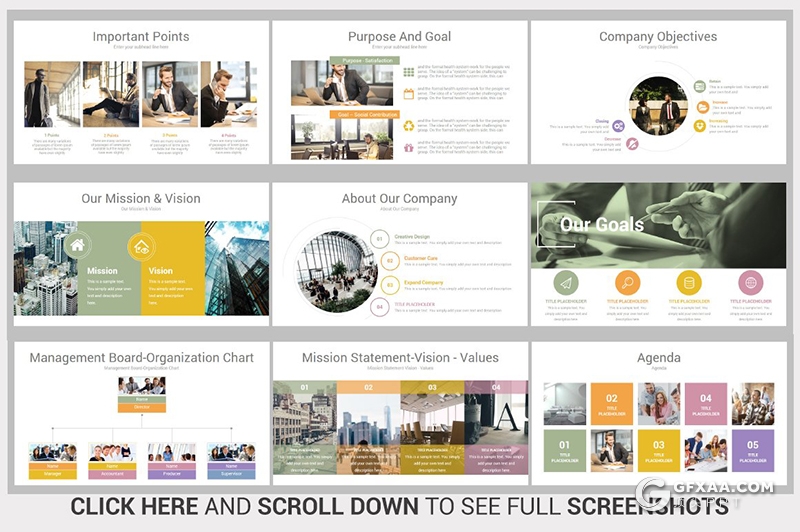Image resolution: width=800 pixels, height=532 pixels.
Task: Click the orange magnifier icon in Our Goals
Action: 627,283
